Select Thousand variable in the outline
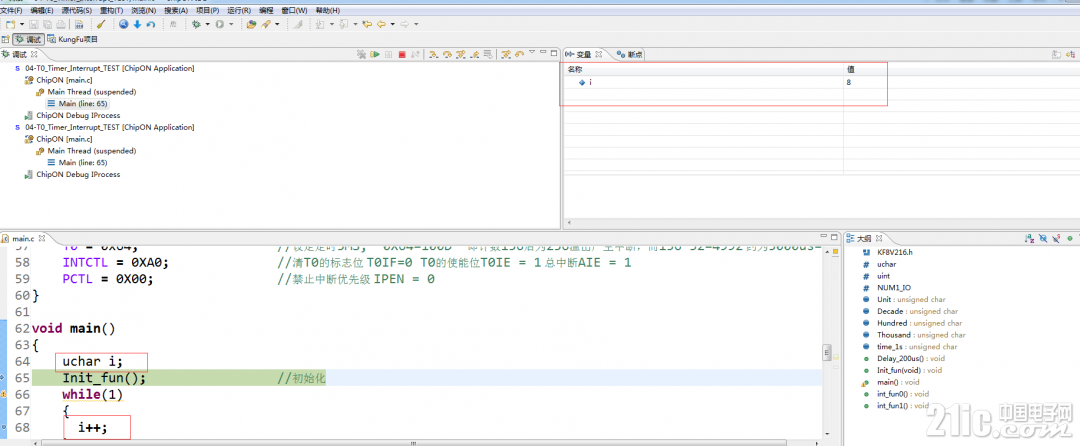The height and width of the screenshot is (446, 1080). pyautogui.click(x=913, y=334)
